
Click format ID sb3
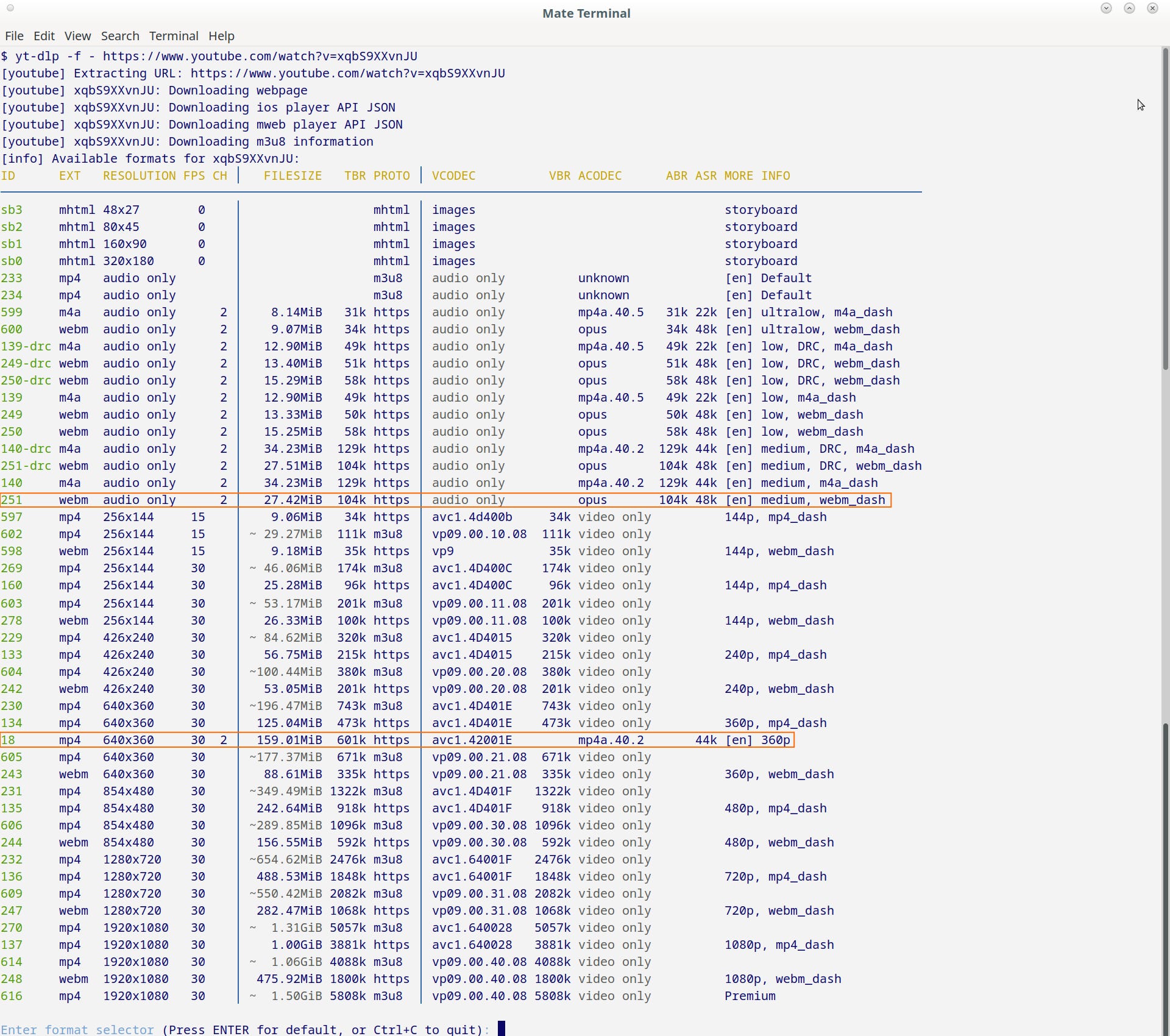coord(12,210)
